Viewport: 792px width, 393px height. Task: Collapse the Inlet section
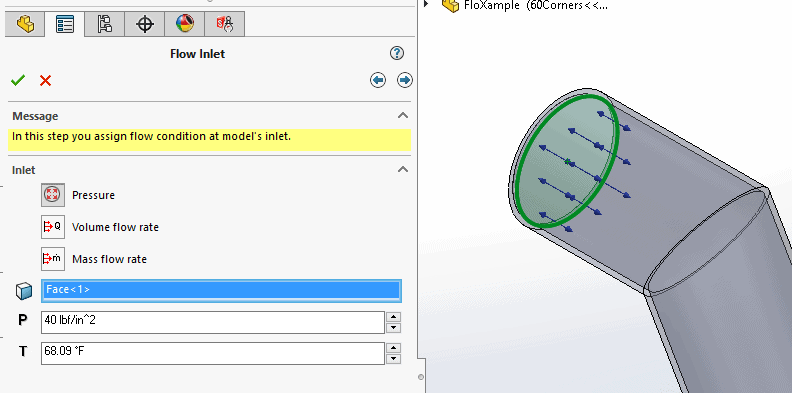(403, 170)
